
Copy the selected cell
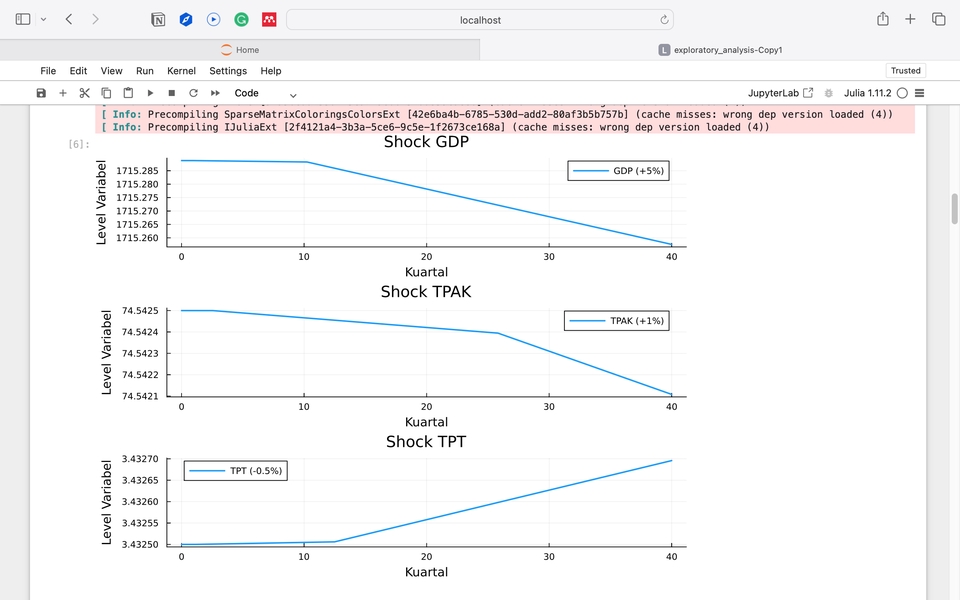click(106, 93)
